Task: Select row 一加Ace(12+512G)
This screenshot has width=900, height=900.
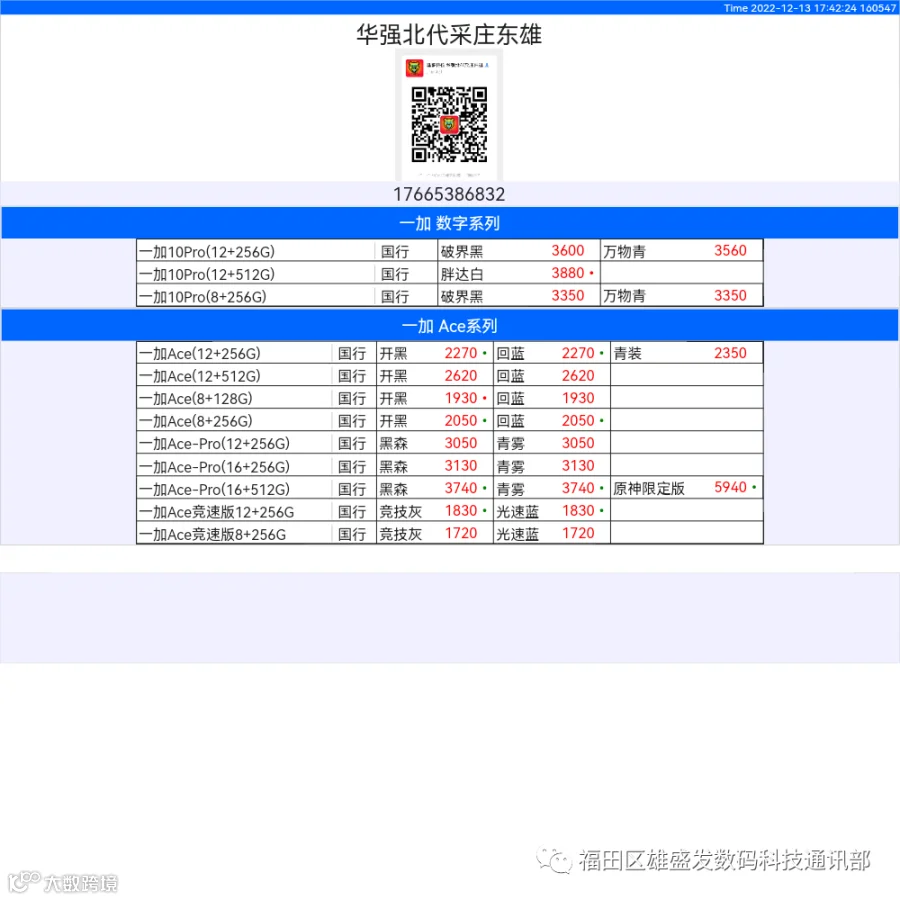Action: (x=449, y=375)
